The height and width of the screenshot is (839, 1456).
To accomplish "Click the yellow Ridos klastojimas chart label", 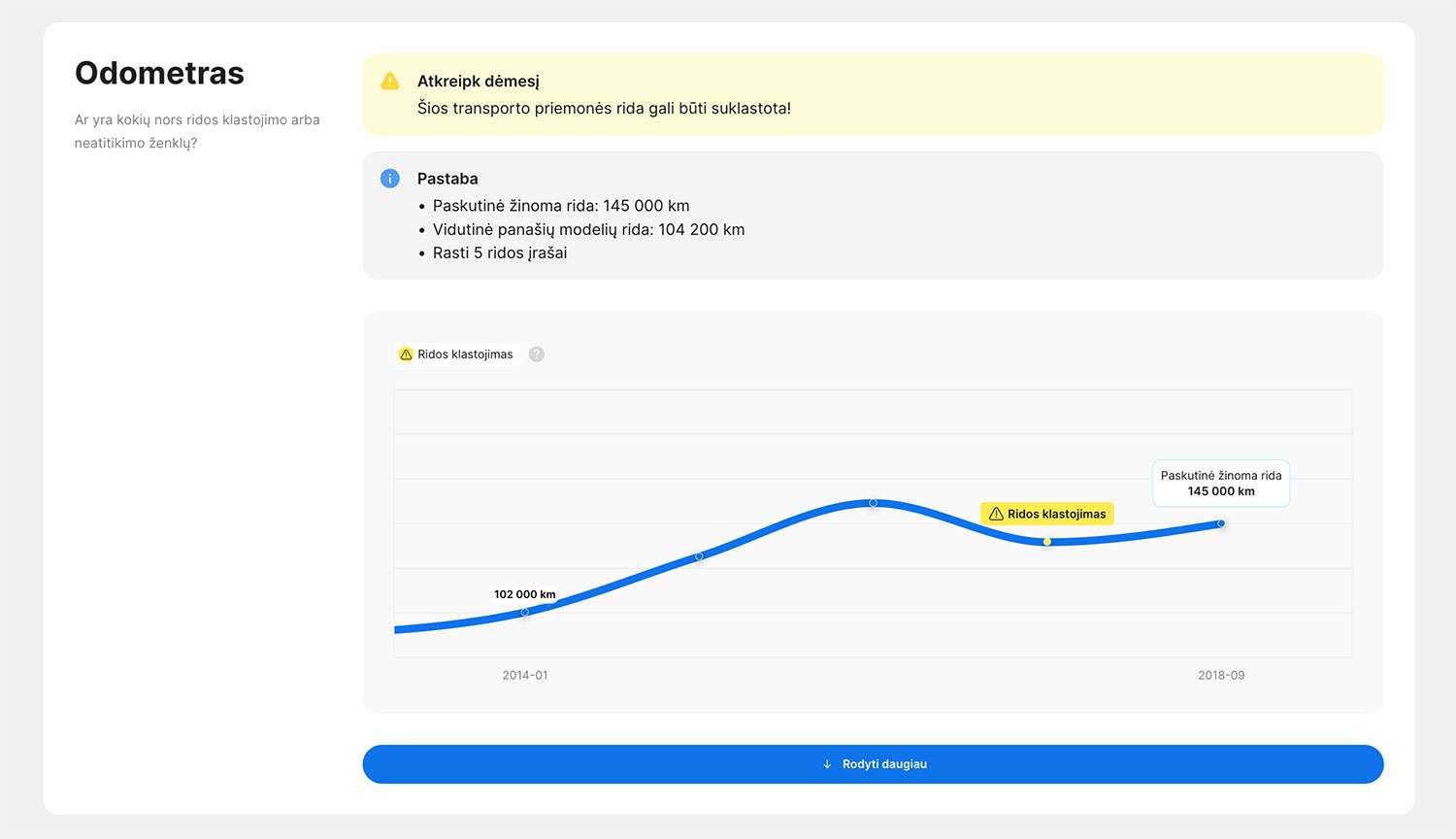I will tap(1047, 514).
